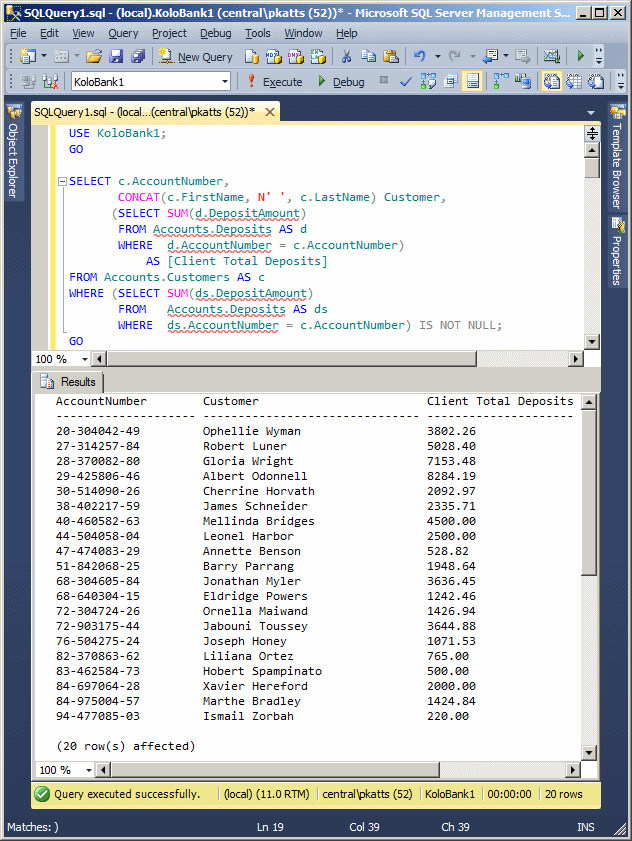Viewport: 632px width, 841px height.
Task: Click the Execute button
Action: tap(275, 82)
